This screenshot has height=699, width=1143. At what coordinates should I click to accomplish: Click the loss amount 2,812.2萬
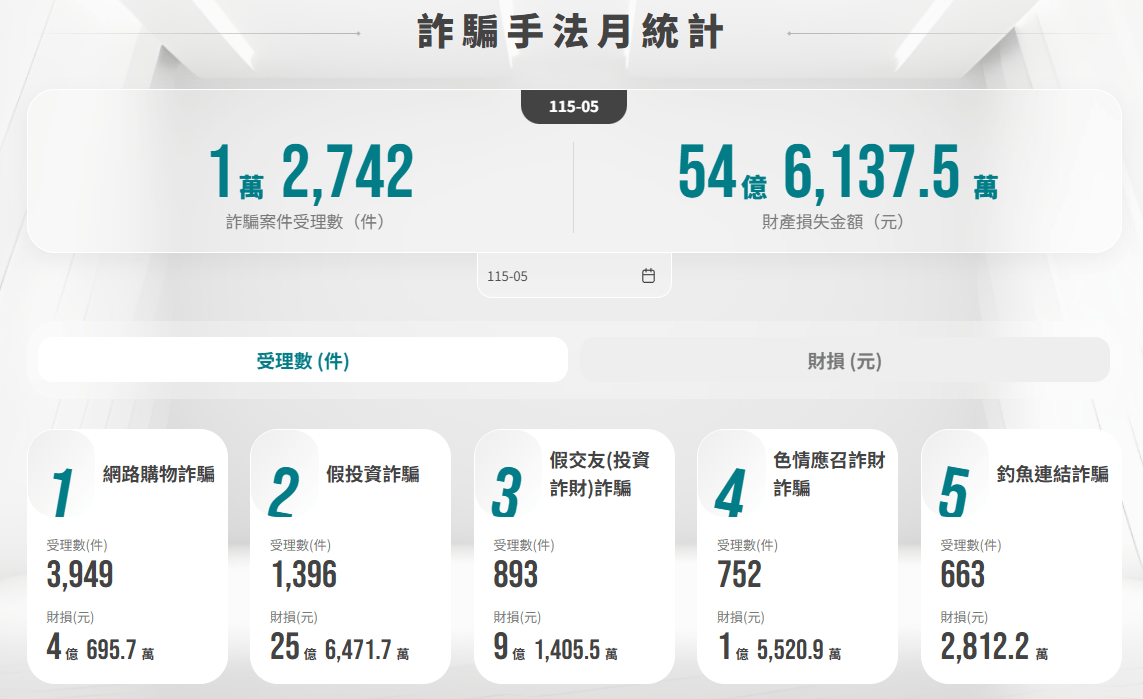pyautogui.click(x=994, y=647)
